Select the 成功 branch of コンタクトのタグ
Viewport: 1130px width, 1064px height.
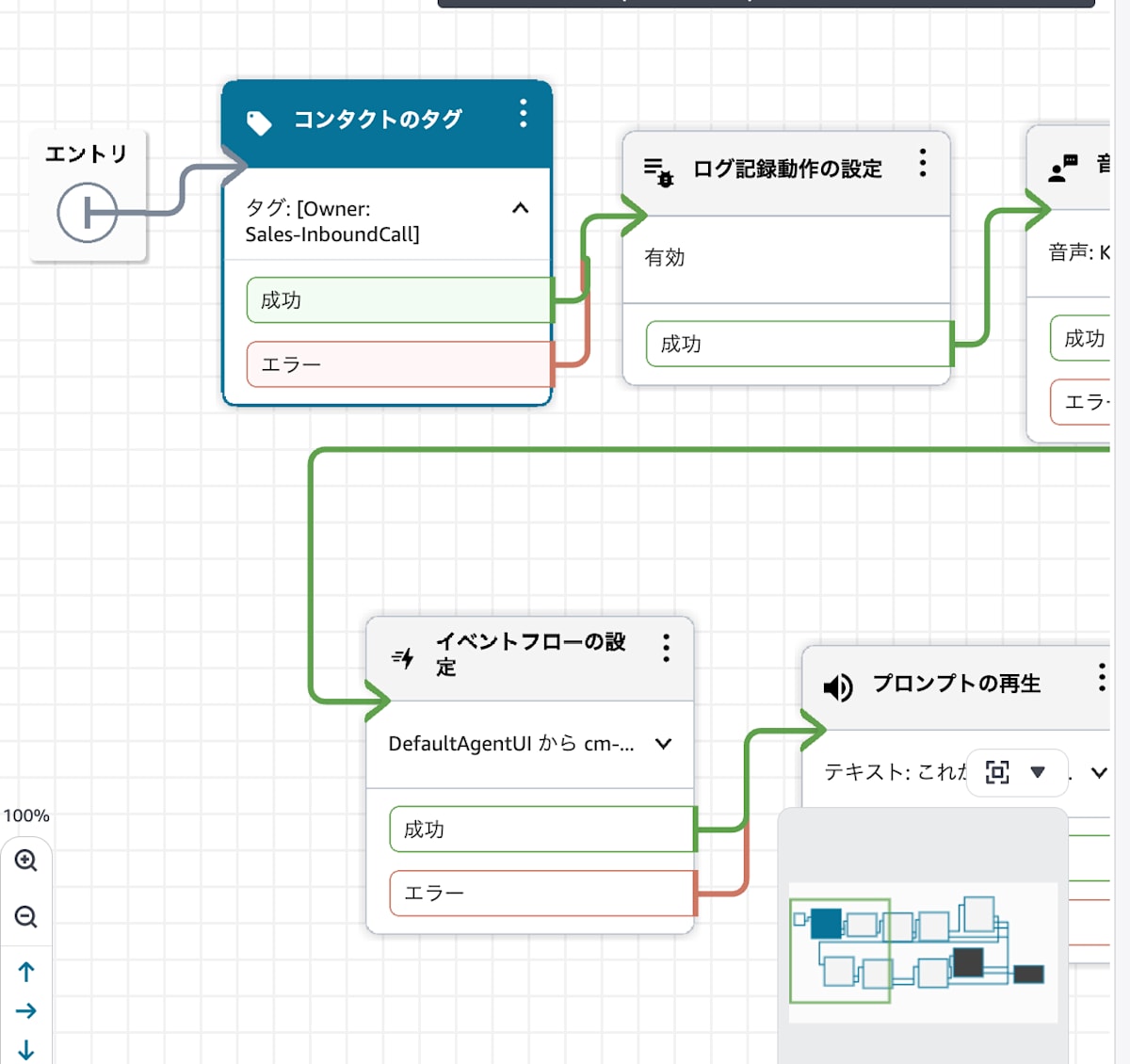pos(400,300)
